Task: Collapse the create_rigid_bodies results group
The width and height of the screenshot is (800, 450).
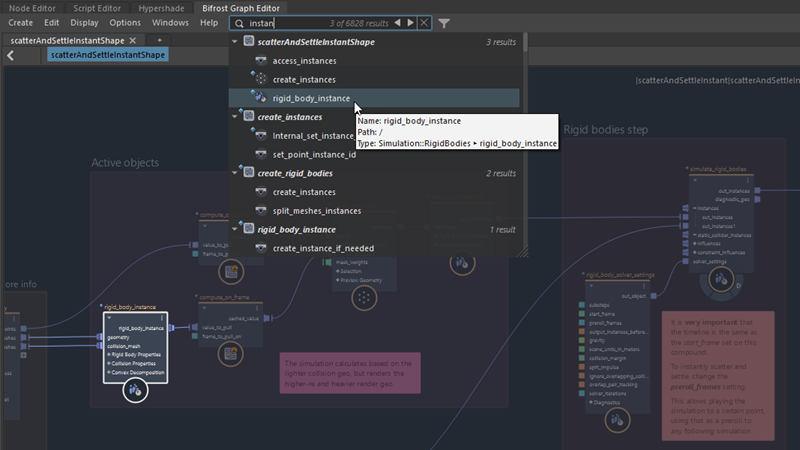Action: [235, 173]
